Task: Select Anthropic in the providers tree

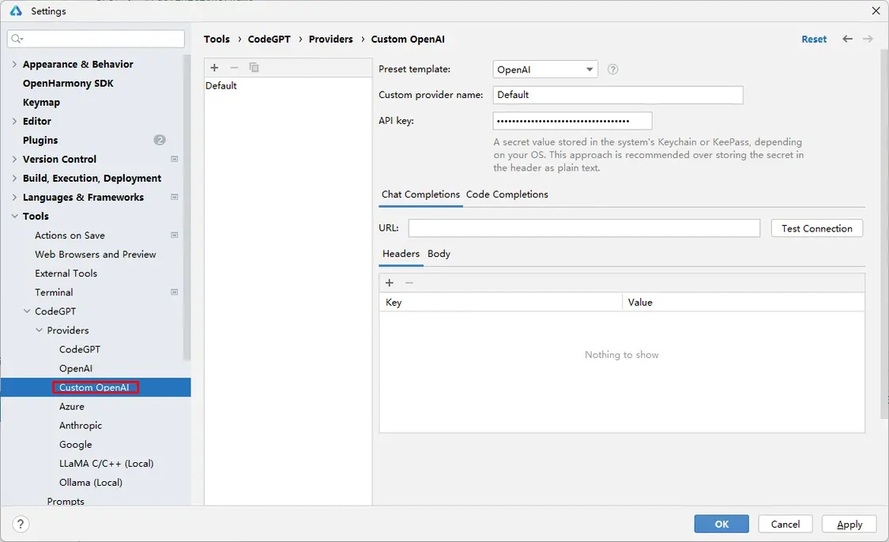Action: coord(80,426)
